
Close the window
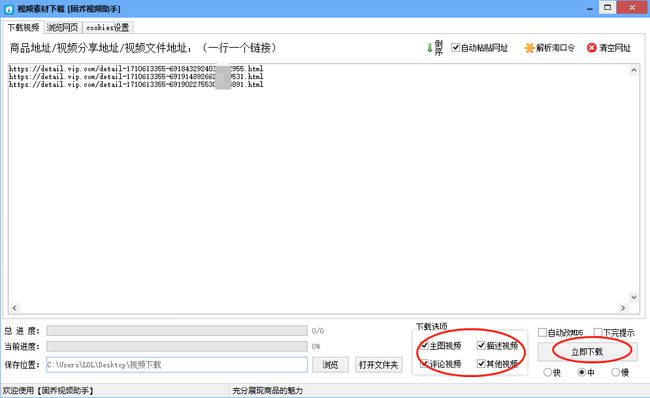coord(632,8)
